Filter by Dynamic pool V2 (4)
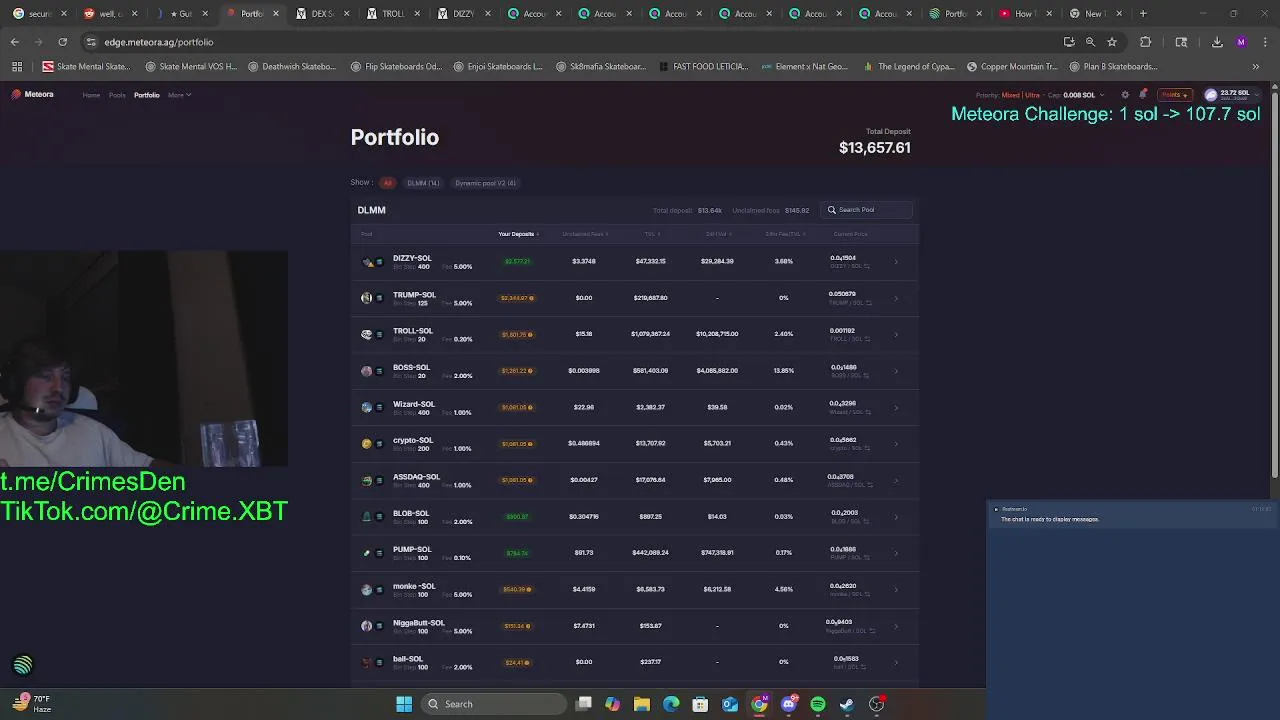 point(485,183)
